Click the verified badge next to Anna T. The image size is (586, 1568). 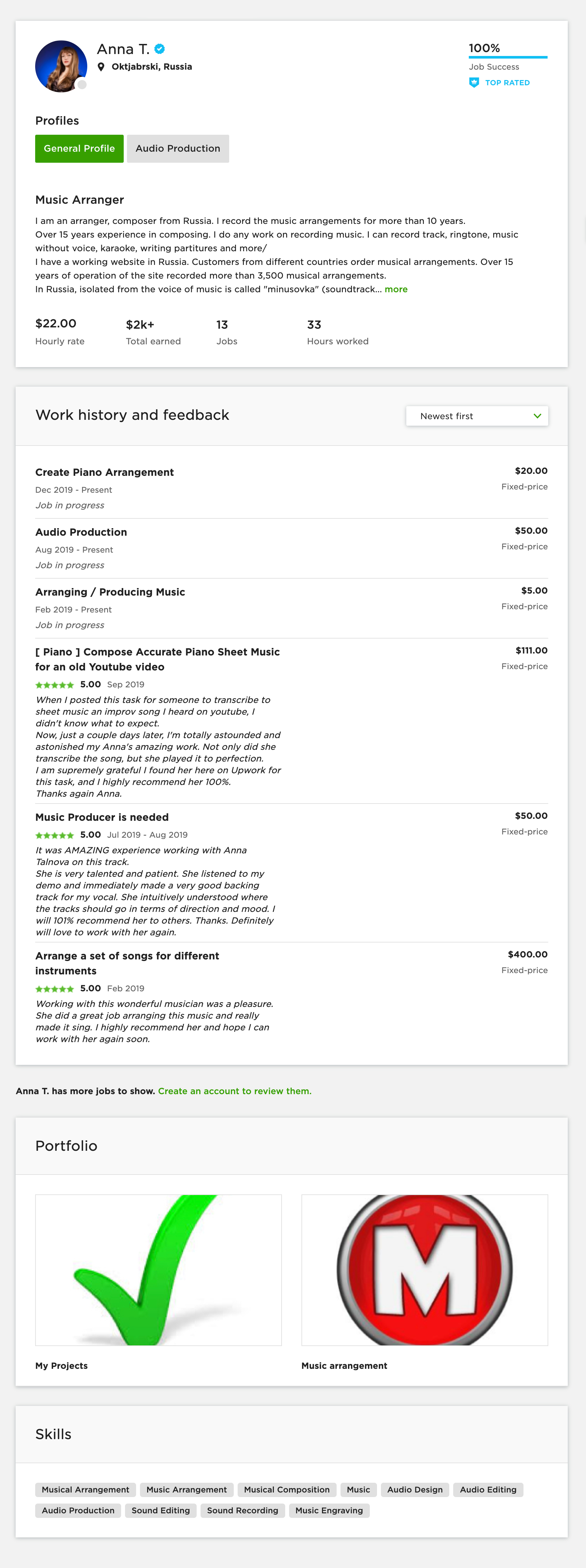tap(160, 49)
